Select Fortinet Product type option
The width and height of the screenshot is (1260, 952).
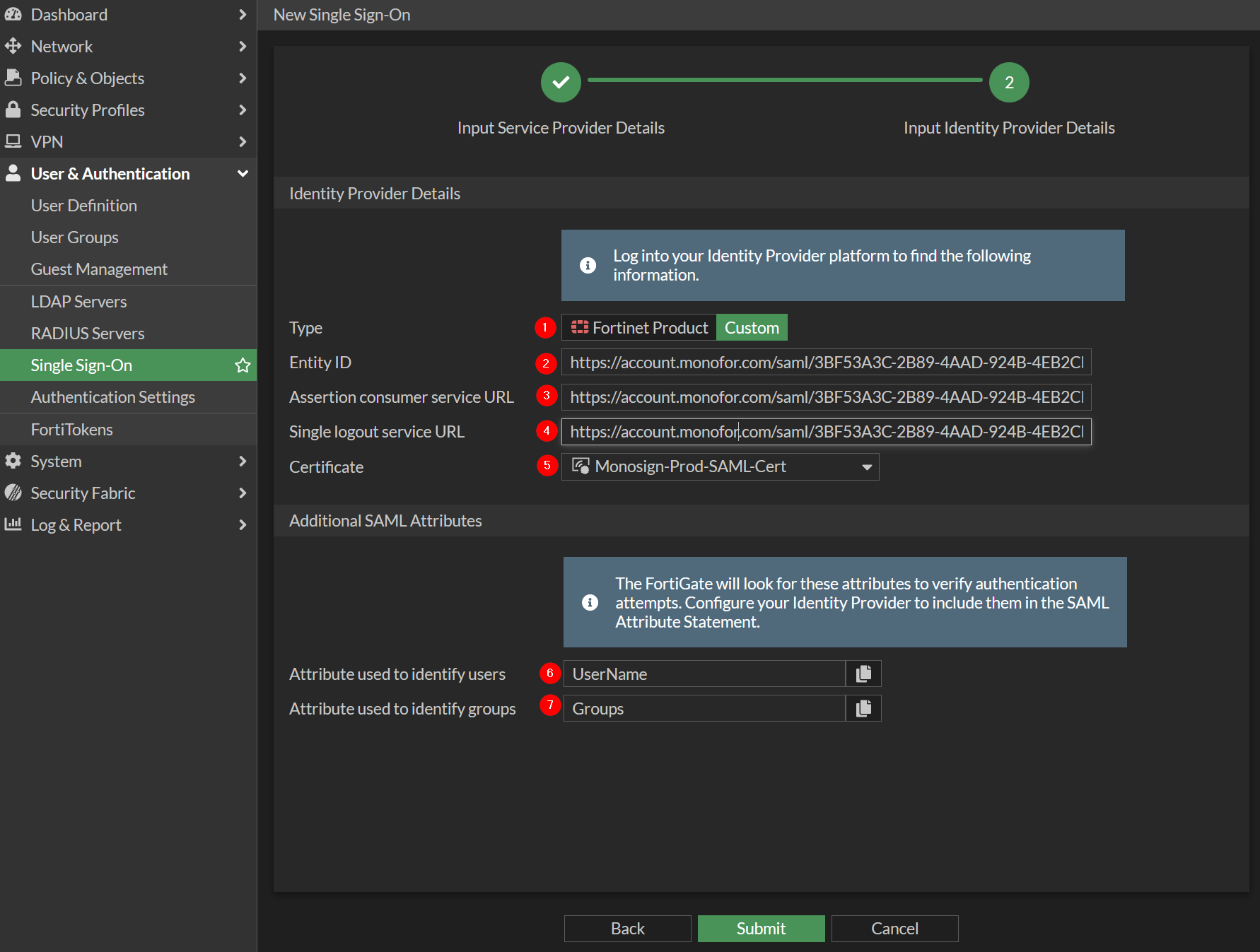click(639, 328)
